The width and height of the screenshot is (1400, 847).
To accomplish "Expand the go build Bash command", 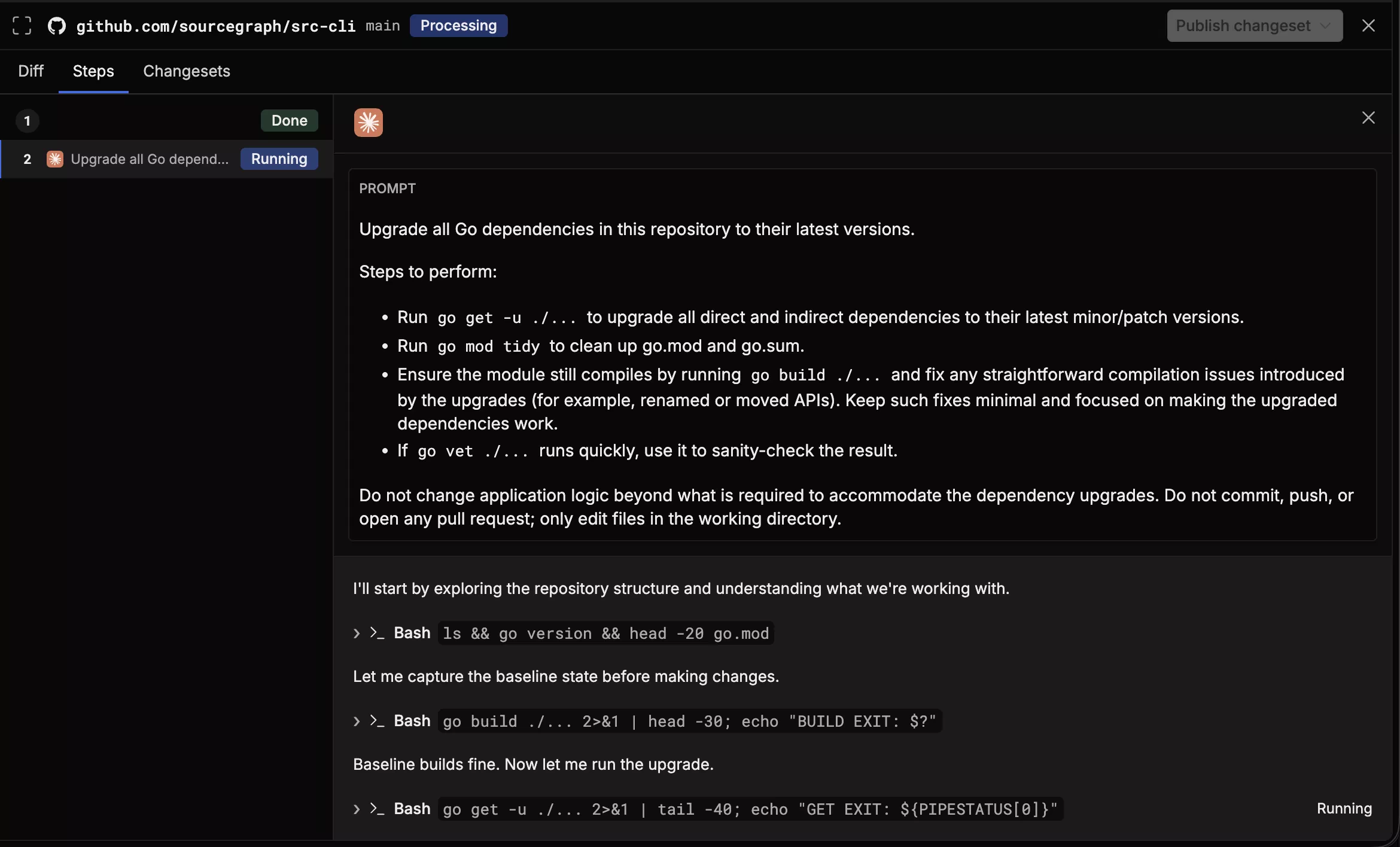I will 357,721.
